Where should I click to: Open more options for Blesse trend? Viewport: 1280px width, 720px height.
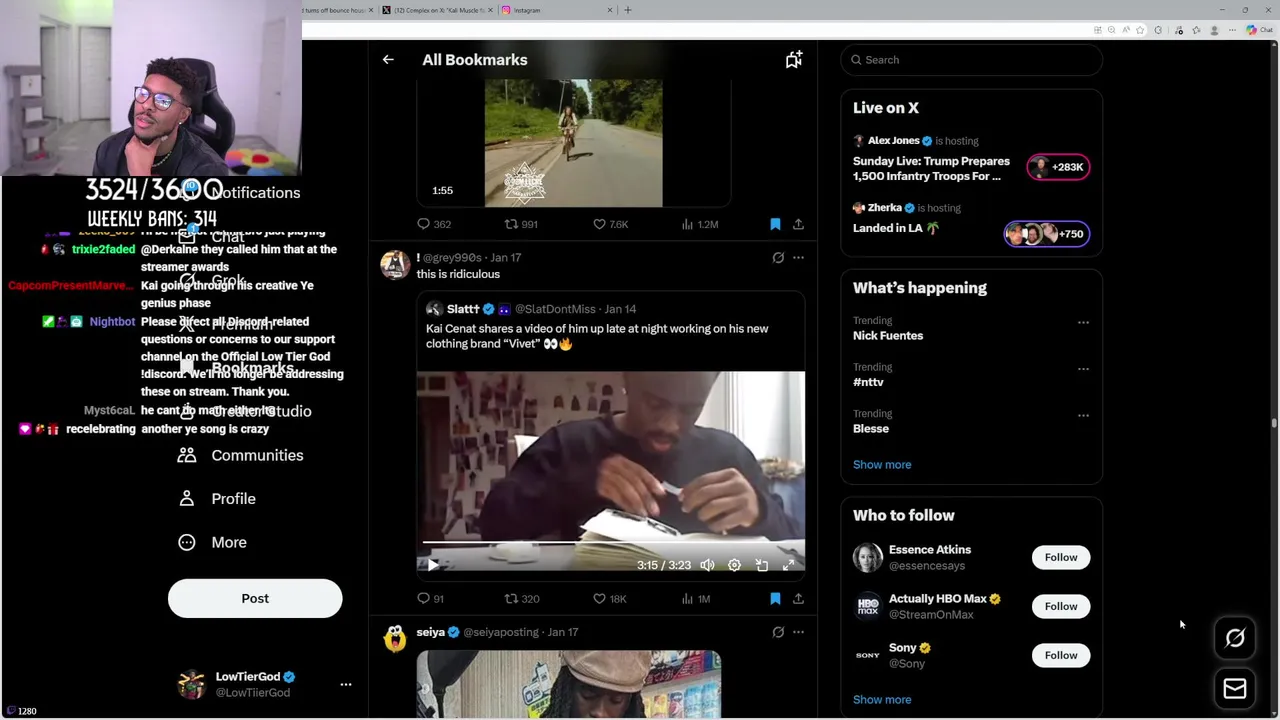point(1083,415)
